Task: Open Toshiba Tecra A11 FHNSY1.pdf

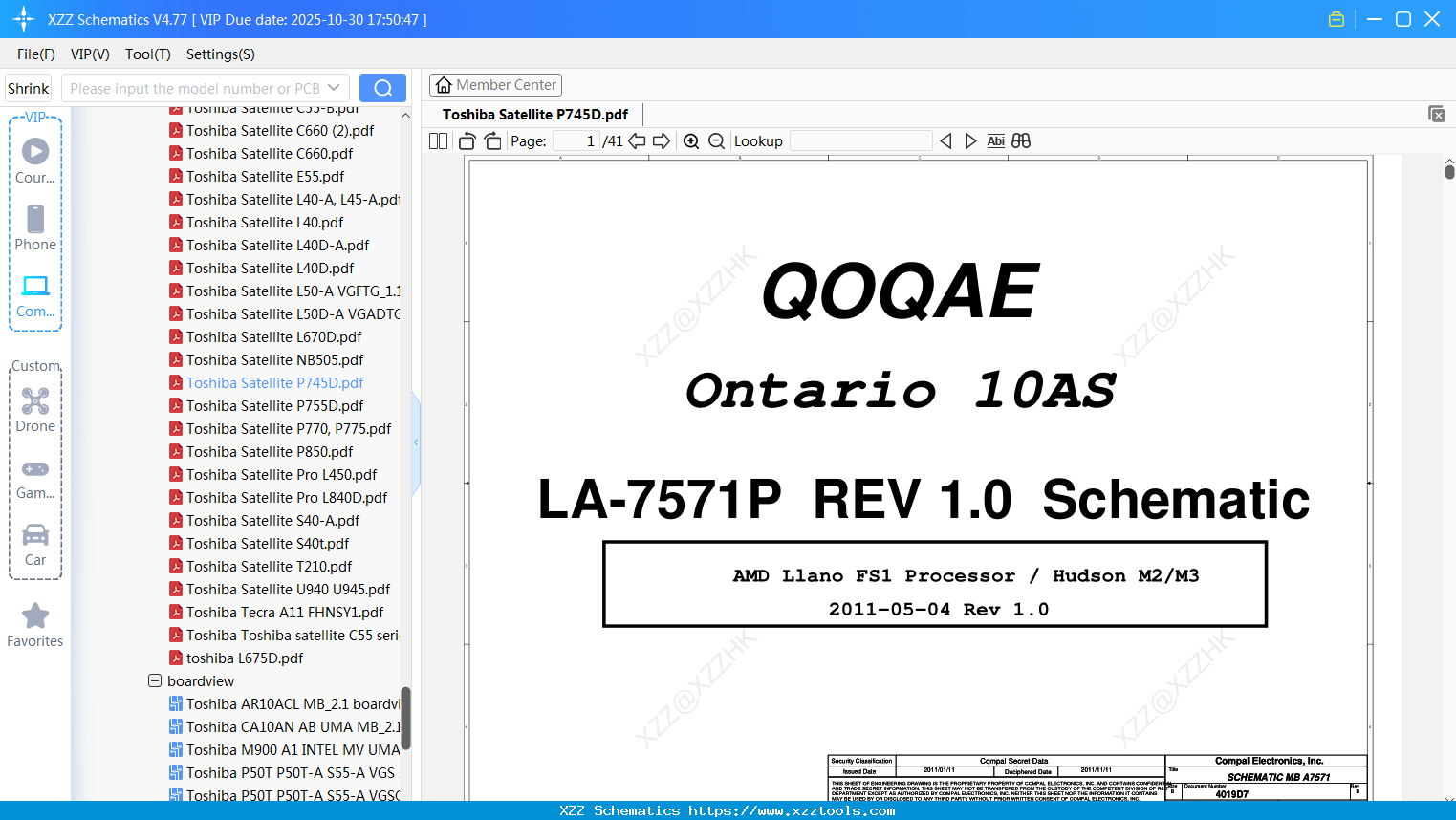Action: pos(285,613)
